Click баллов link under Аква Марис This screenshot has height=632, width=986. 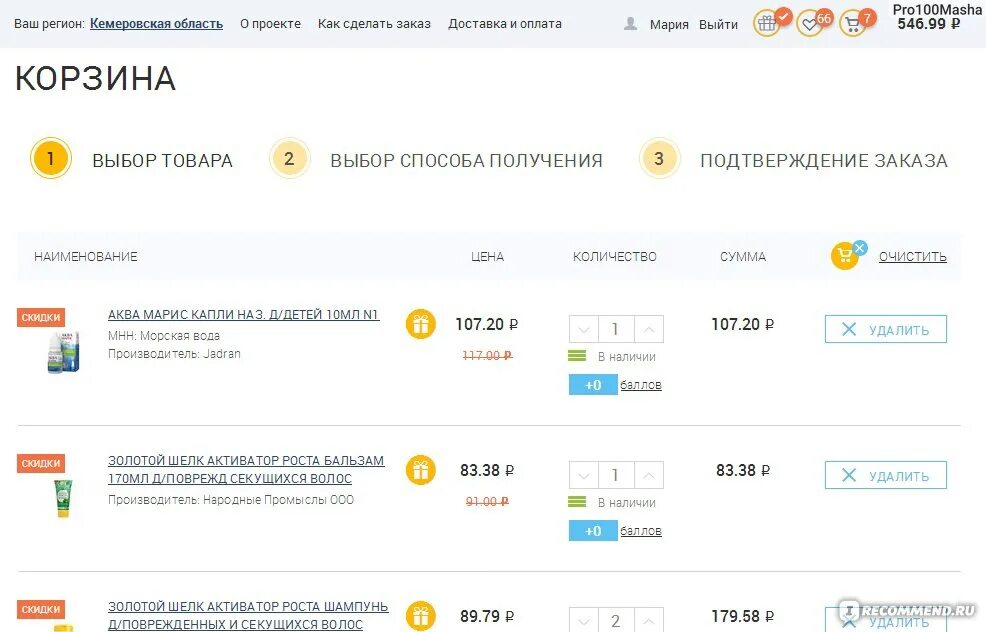point(641,385)
